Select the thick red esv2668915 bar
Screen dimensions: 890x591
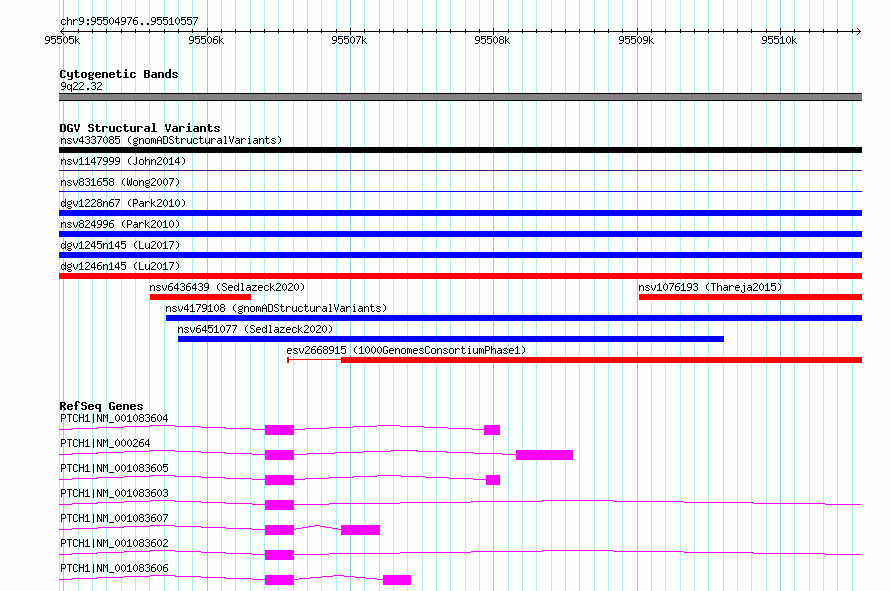(x=602, y=361)
